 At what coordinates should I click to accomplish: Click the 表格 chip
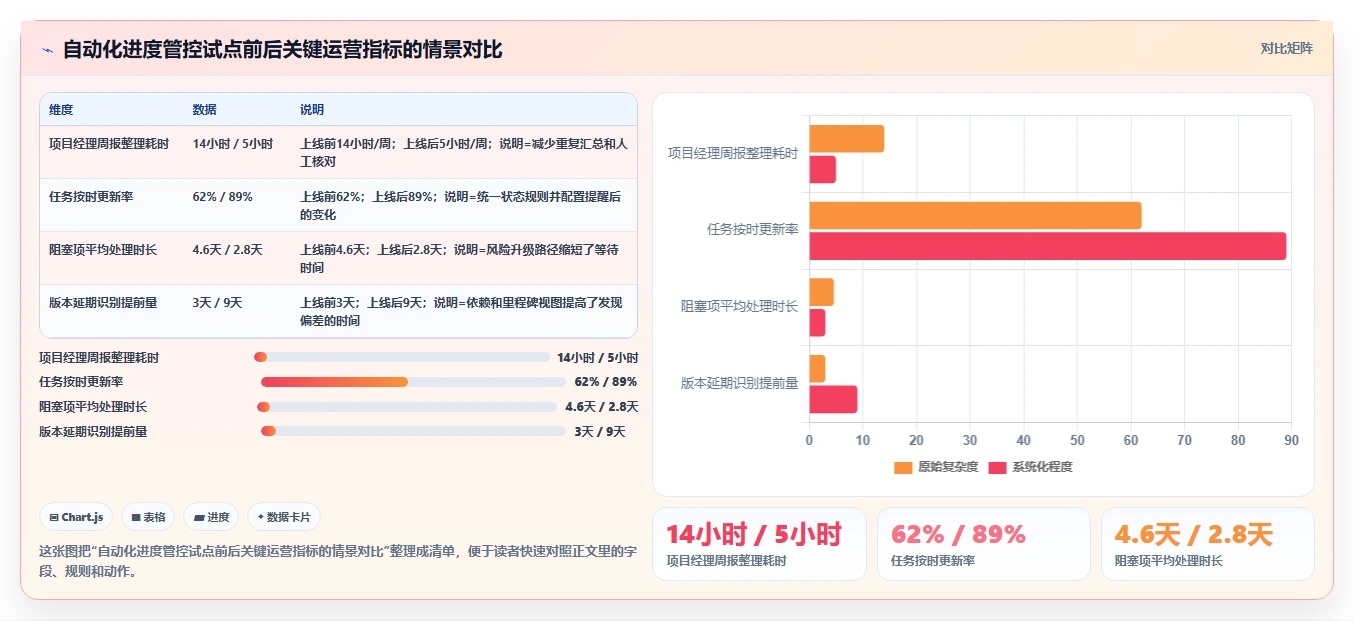(x=148, y=517)
